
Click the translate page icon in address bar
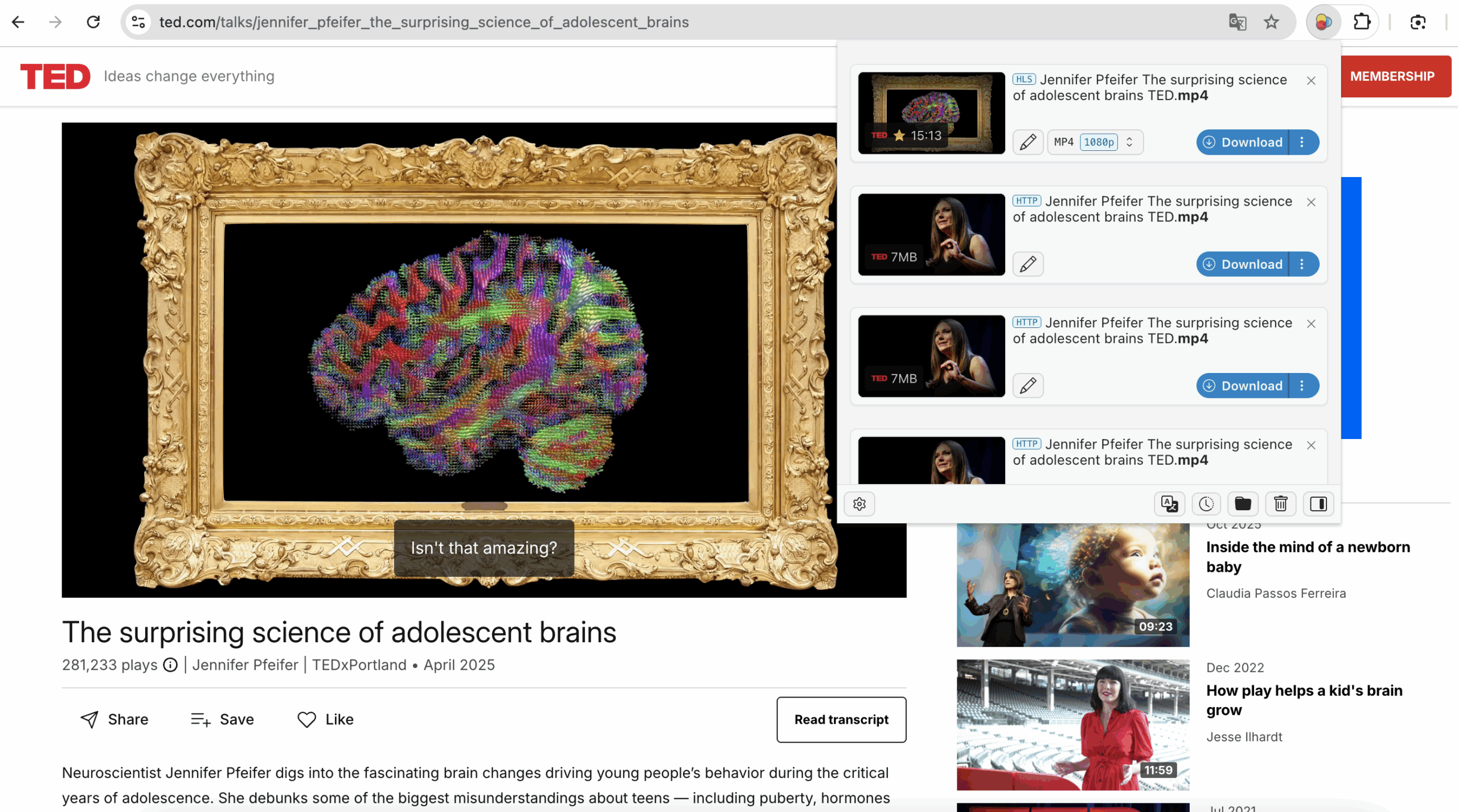1237,22
